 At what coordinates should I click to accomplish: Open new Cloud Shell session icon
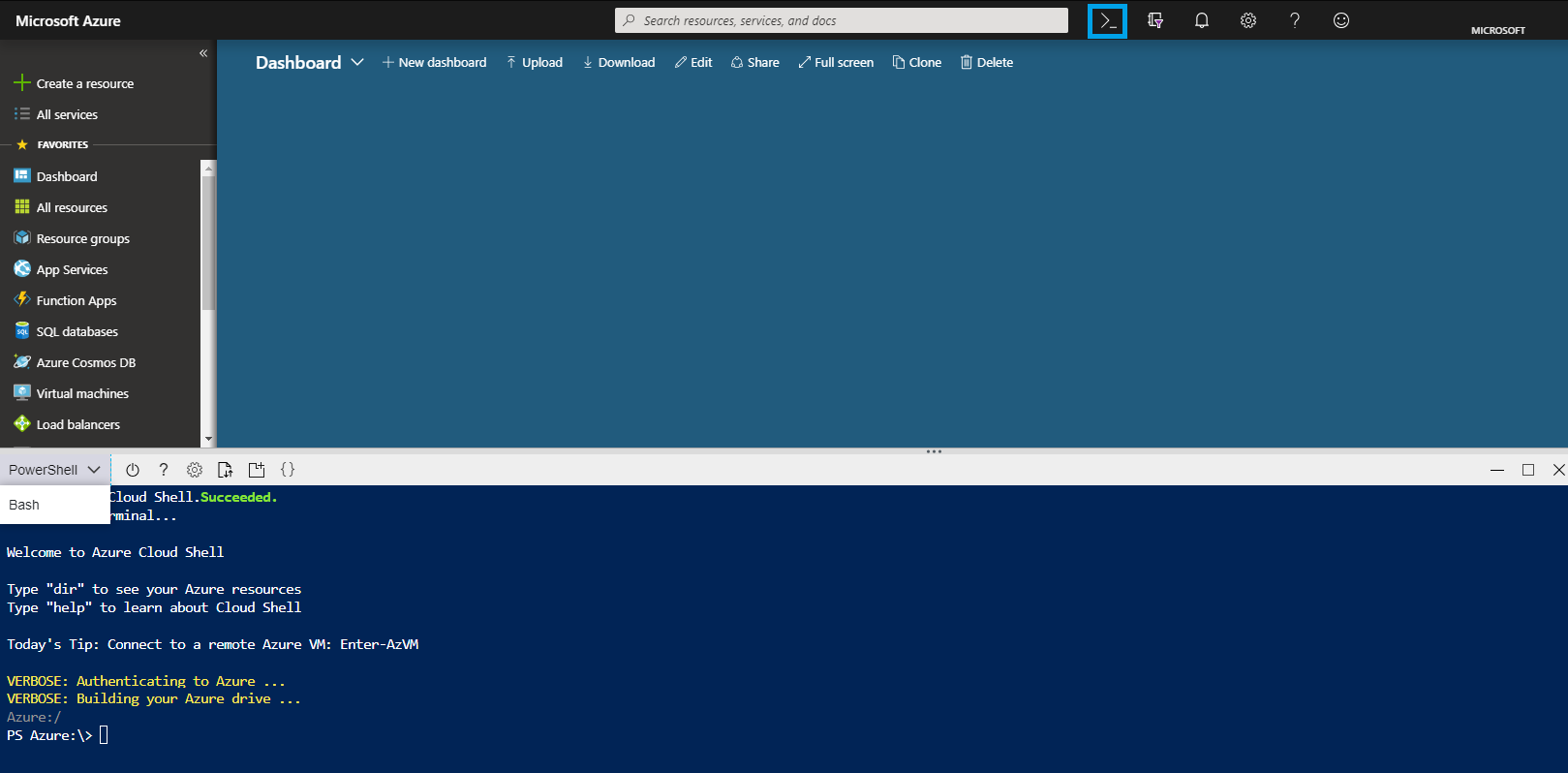[257, 470]
